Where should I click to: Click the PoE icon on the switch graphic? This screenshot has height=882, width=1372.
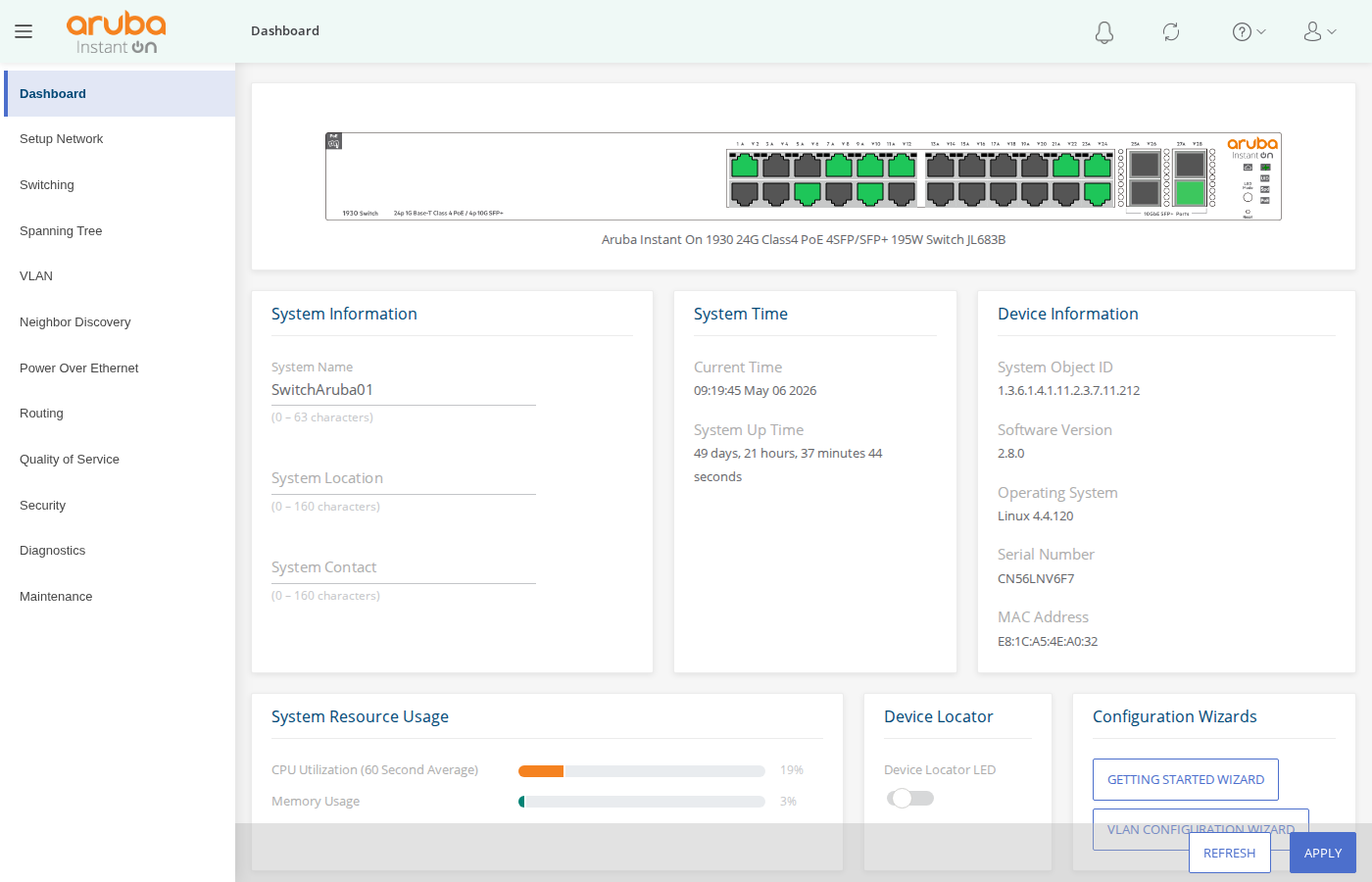coord(334,142)
